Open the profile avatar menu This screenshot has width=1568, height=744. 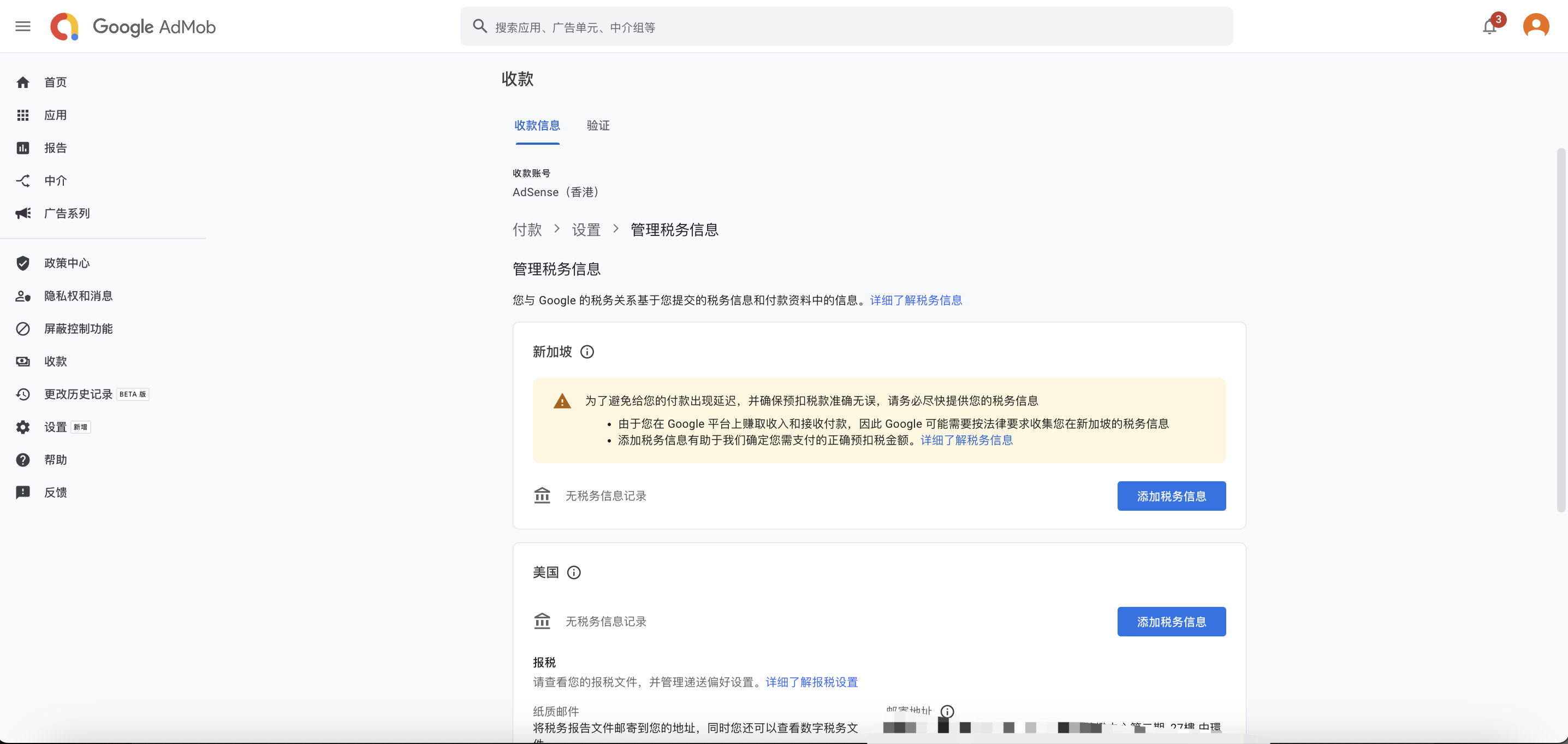tap(1535, 26)
